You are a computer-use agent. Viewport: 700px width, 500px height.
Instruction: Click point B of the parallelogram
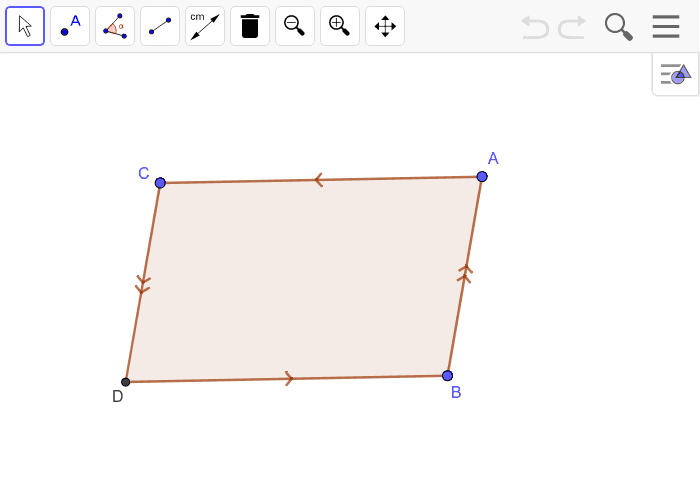tap(447, 375)
